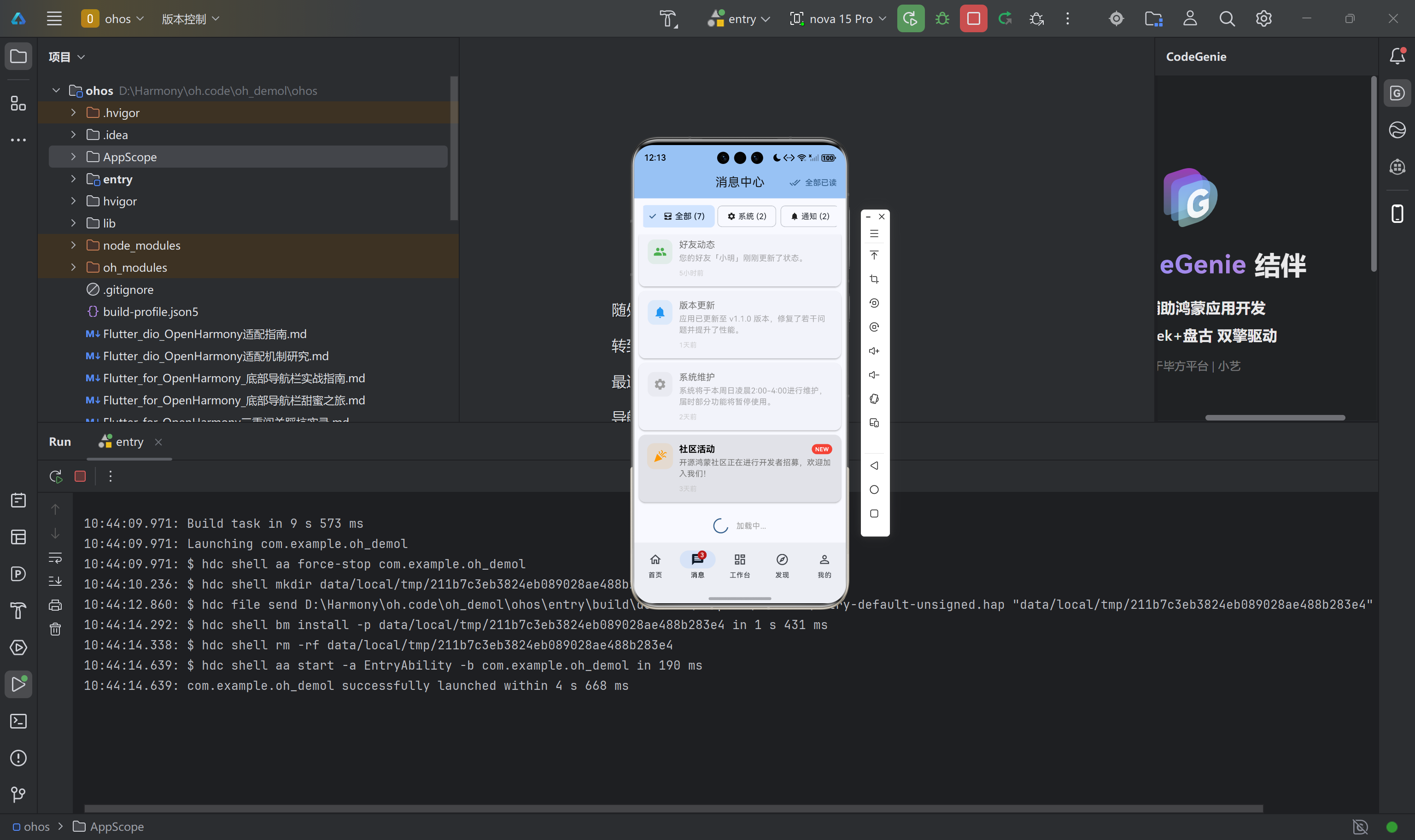1415x840 pixels.
Task: Click the debug bug icon in toolbar
Action: point(942,19)
